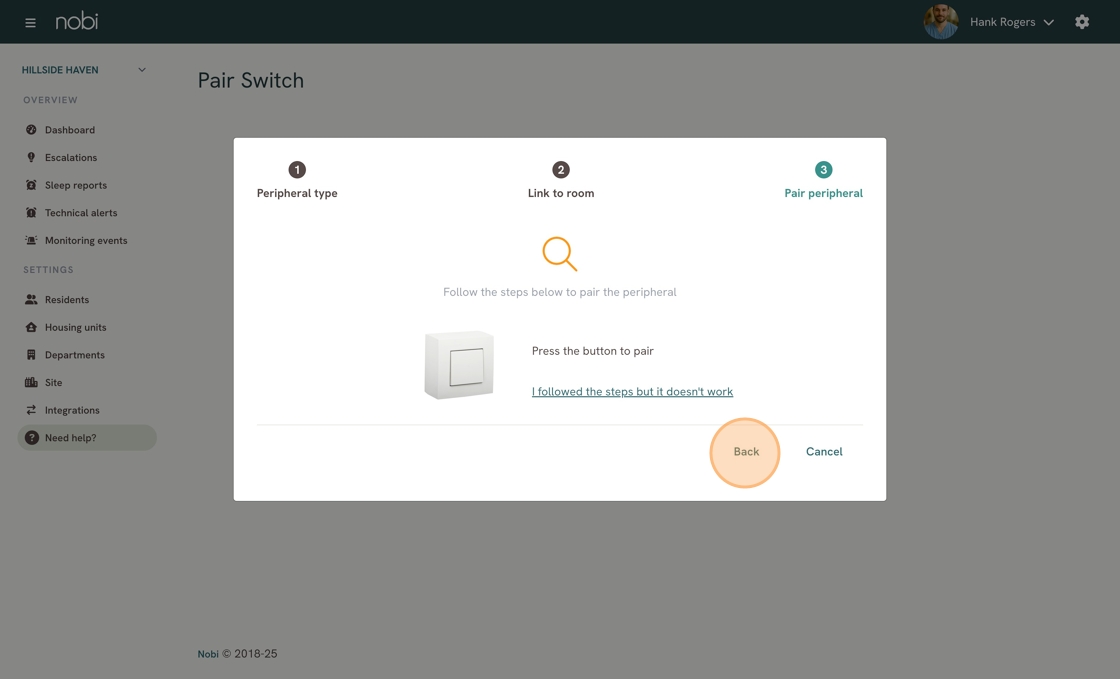Image resolution: width=1120 pixels, height=679 pixels.
Task: Open Monitoring events menu item
Action: [x=86, y=241]
